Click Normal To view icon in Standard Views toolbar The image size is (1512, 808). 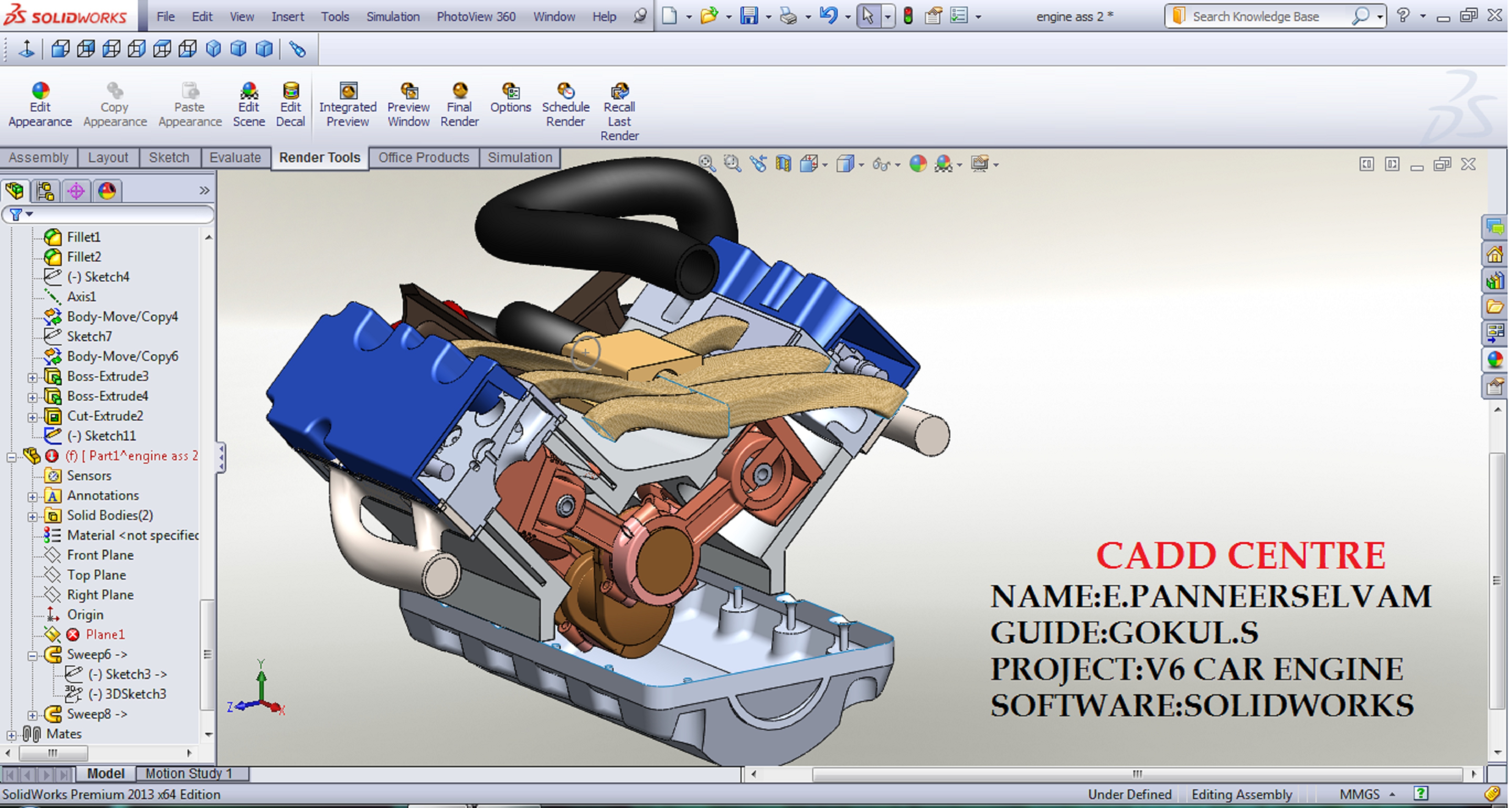[27, 49]
